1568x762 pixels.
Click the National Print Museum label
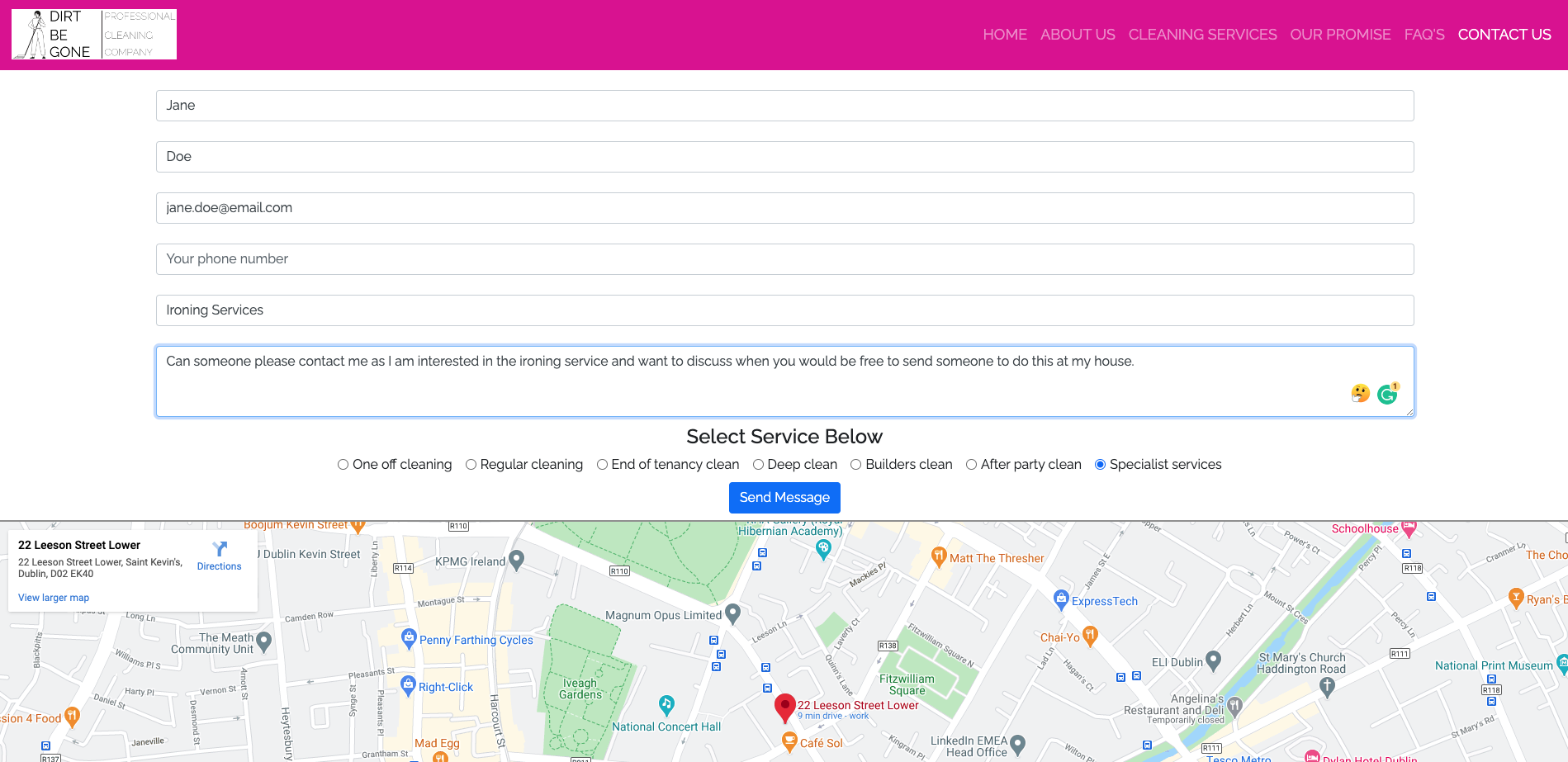click(1494, 665)
